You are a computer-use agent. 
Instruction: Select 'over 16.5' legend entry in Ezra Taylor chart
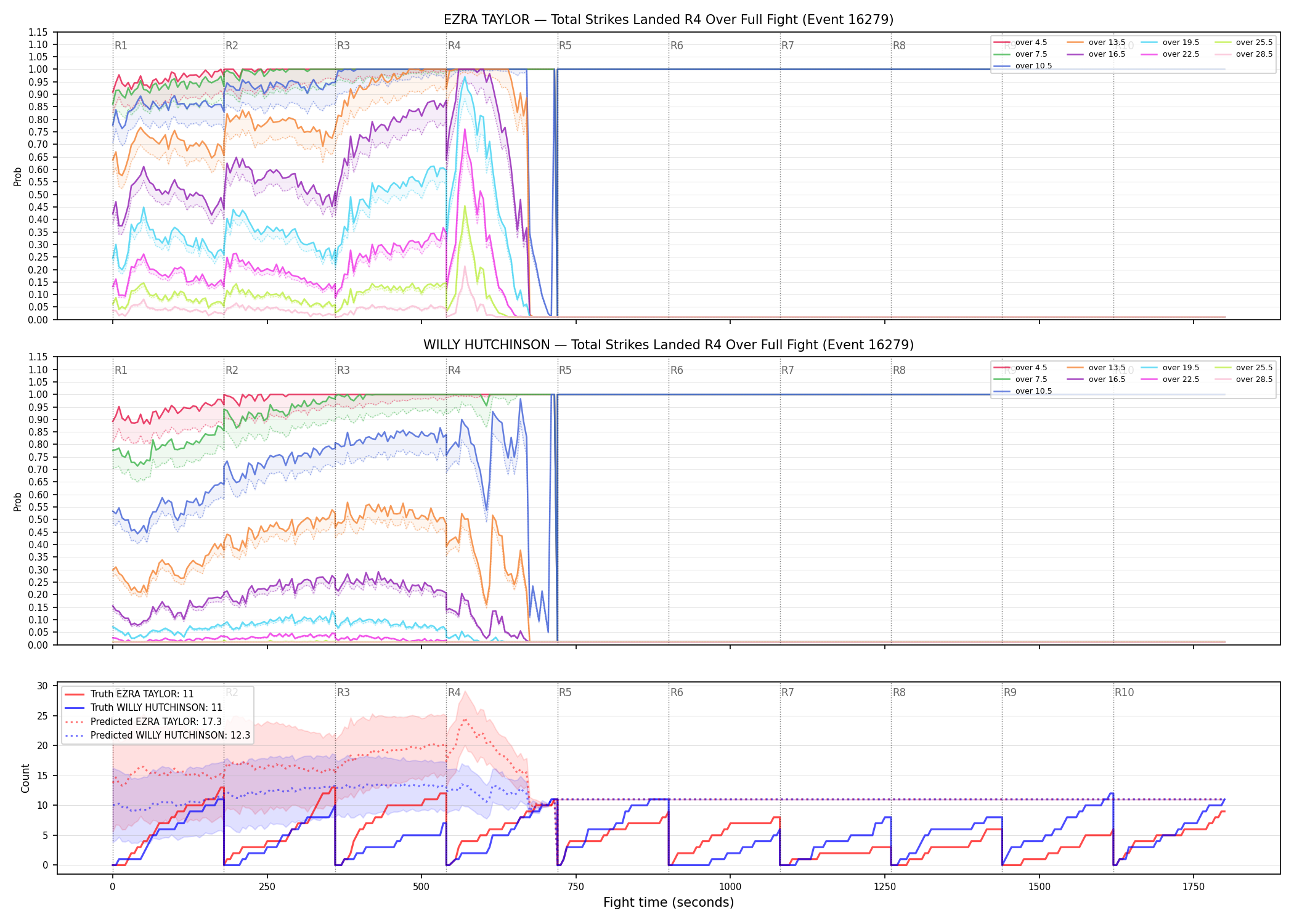[x=1096, y=54]
